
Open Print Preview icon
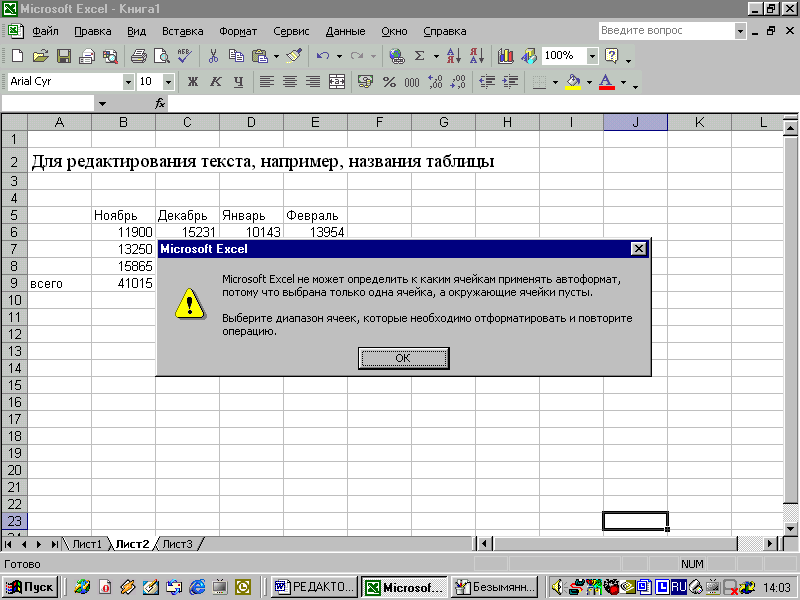click(x=162, y=55)
